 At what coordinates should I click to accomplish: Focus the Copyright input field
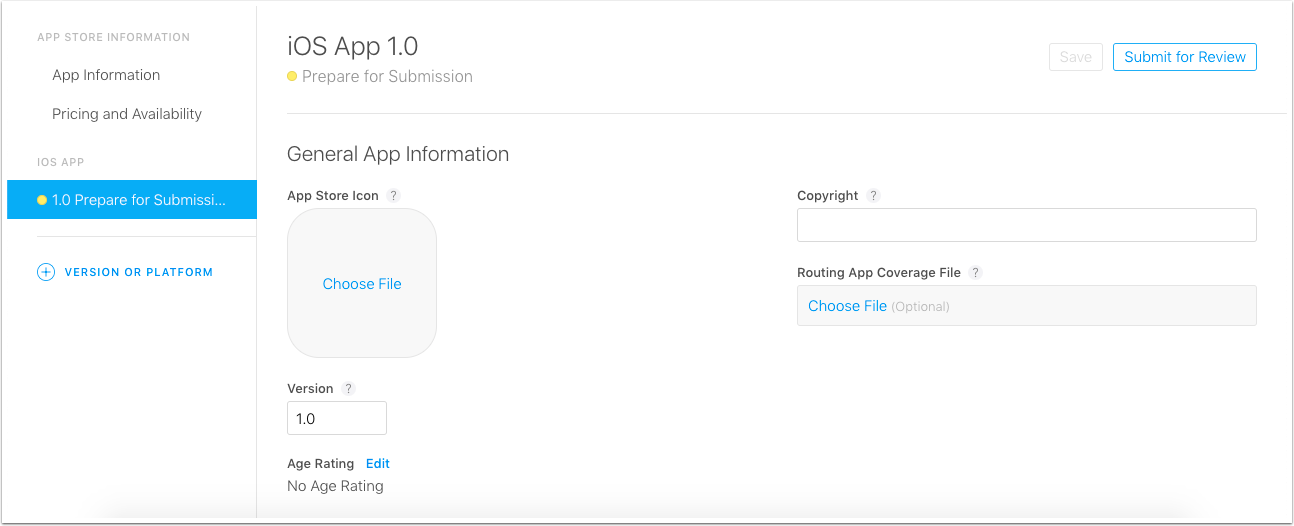[x=1027, y=225]
